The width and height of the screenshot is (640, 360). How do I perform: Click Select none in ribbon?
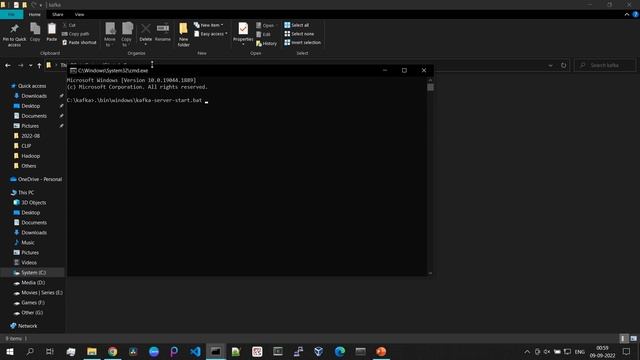point(299,34)
